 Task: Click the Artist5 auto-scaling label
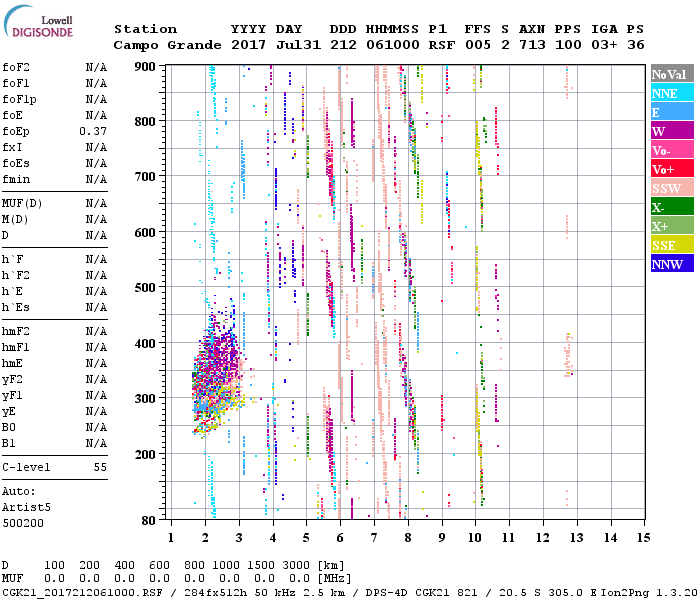pyautogui.click(x=26, y=507)
